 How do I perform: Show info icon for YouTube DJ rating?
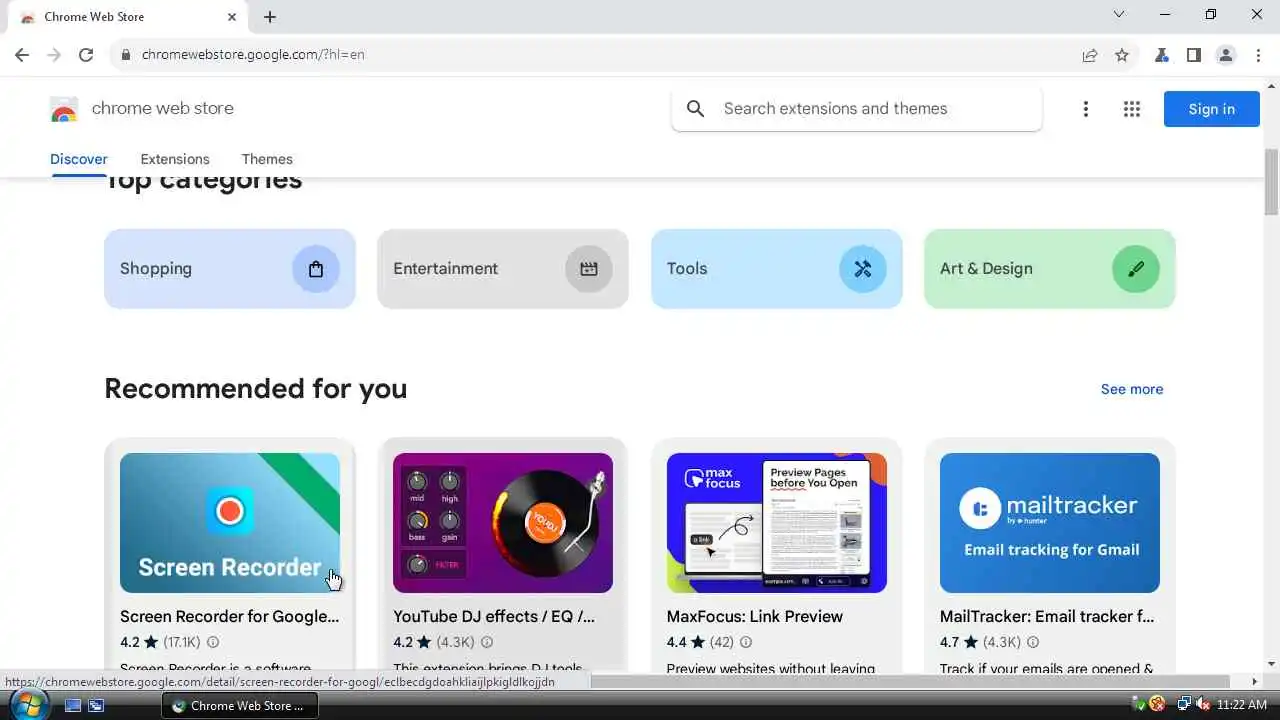pyautogui.click(x=485, y=642)
